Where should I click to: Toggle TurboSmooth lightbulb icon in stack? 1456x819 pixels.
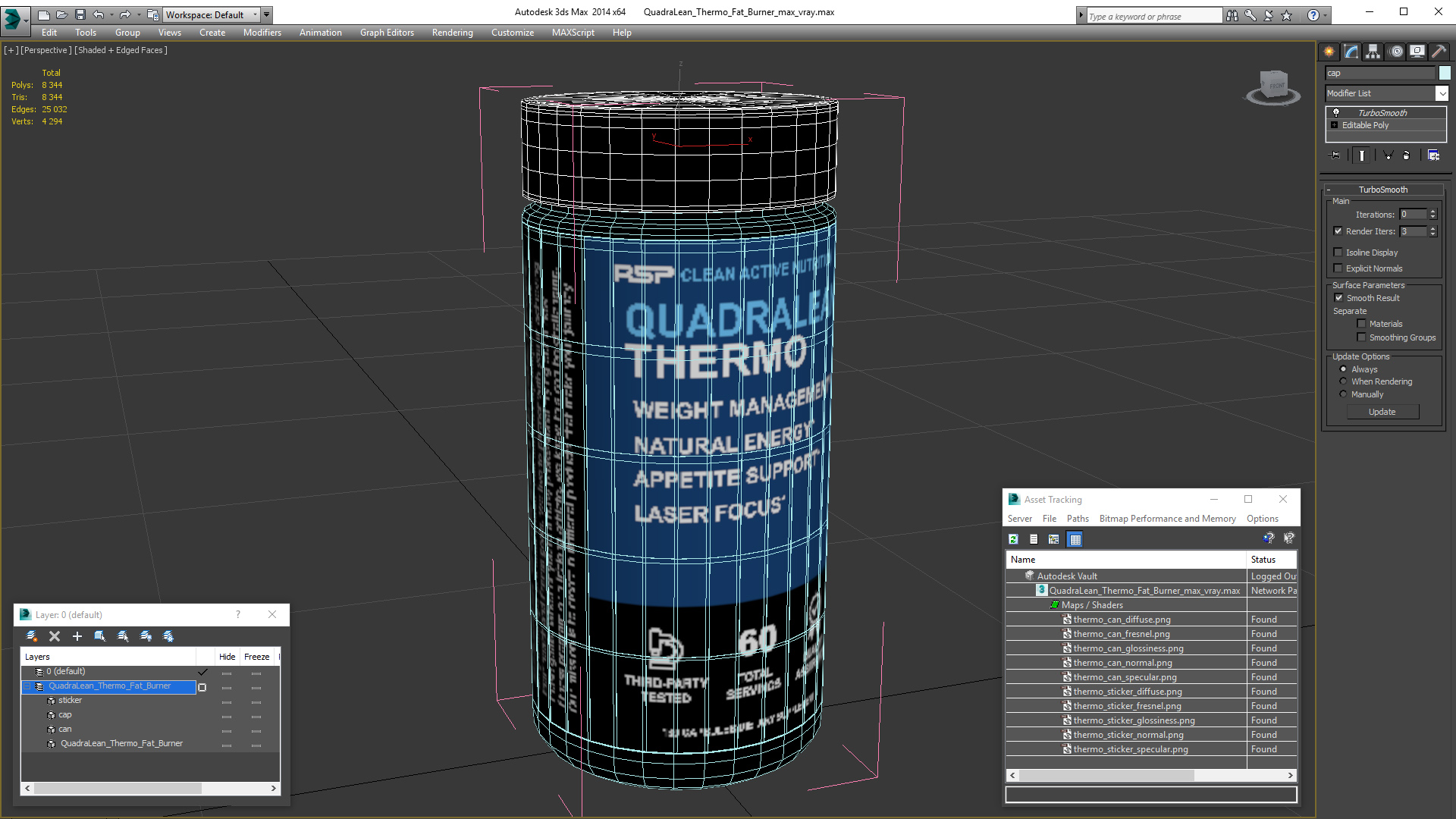pyautogui.click(x=1336, y=112)
